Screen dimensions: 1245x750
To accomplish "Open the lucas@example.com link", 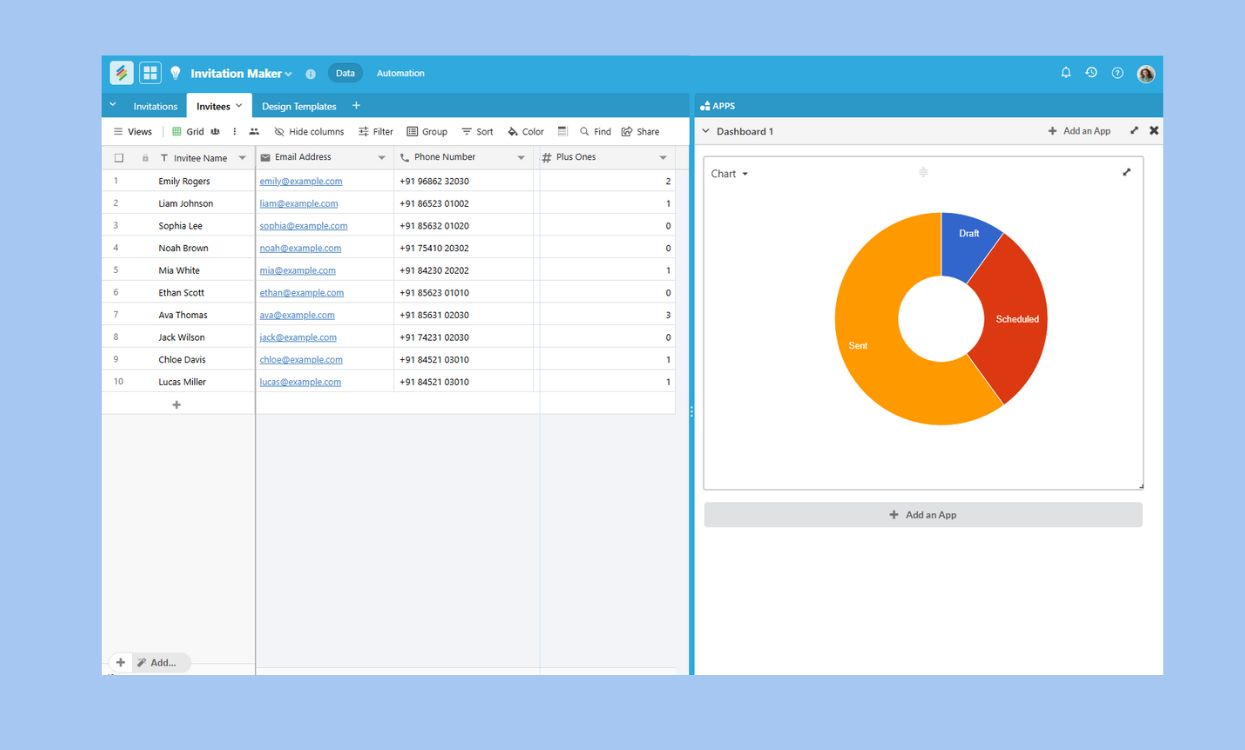I will tap(300, 382).
